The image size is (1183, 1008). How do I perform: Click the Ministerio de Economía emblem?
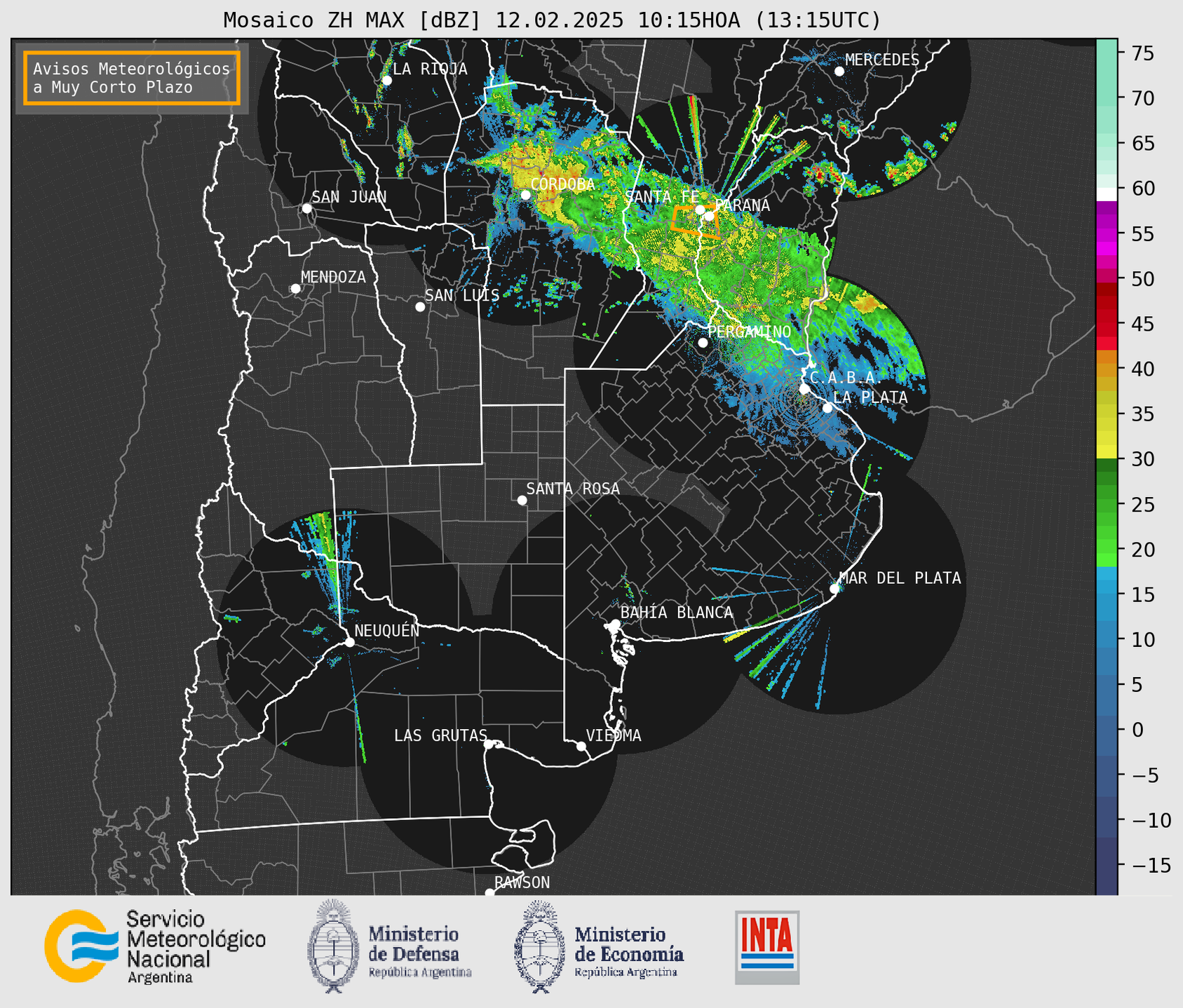click(539, 947)
